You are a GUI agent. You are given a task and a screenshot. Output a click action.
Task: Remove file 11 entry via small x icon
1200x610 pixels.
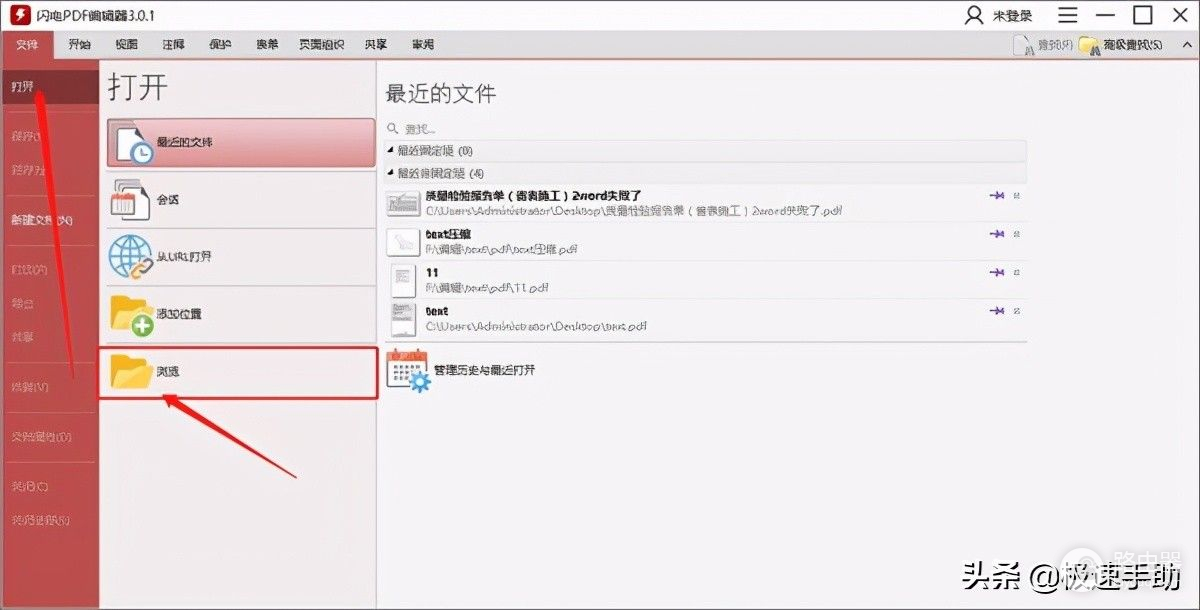[x=1017, y=272]
